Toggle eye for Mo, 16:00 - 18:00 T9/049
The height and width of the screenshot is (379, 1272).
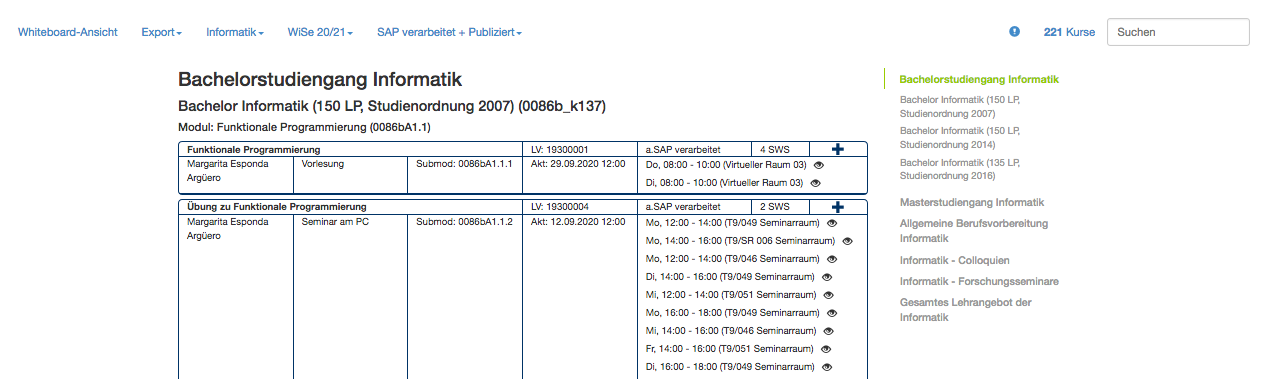(x=832, y=313)
